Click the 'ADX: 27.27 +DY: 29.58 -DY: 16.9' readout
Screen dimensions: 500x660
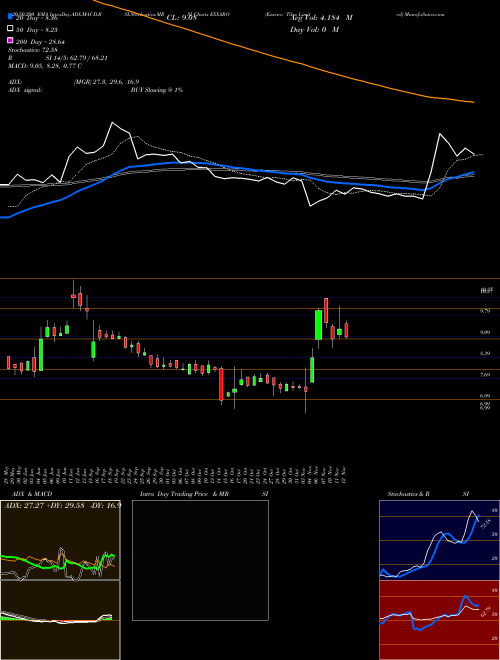[62, 505]
